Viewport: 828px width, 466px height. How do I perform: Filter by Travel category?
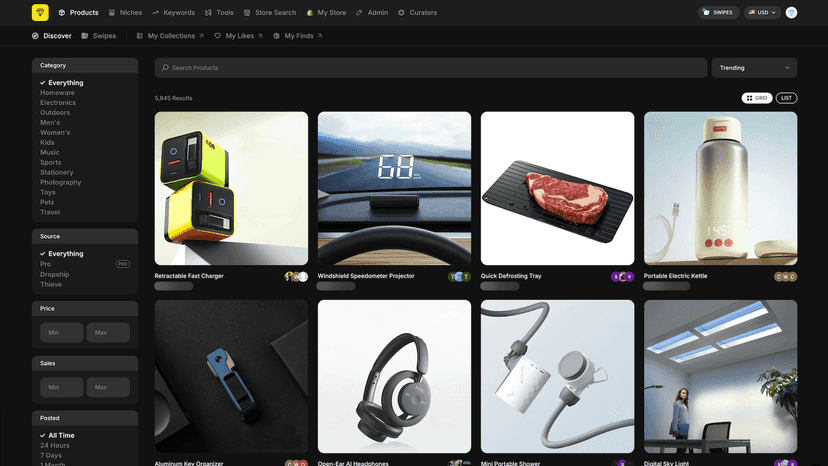50,212
